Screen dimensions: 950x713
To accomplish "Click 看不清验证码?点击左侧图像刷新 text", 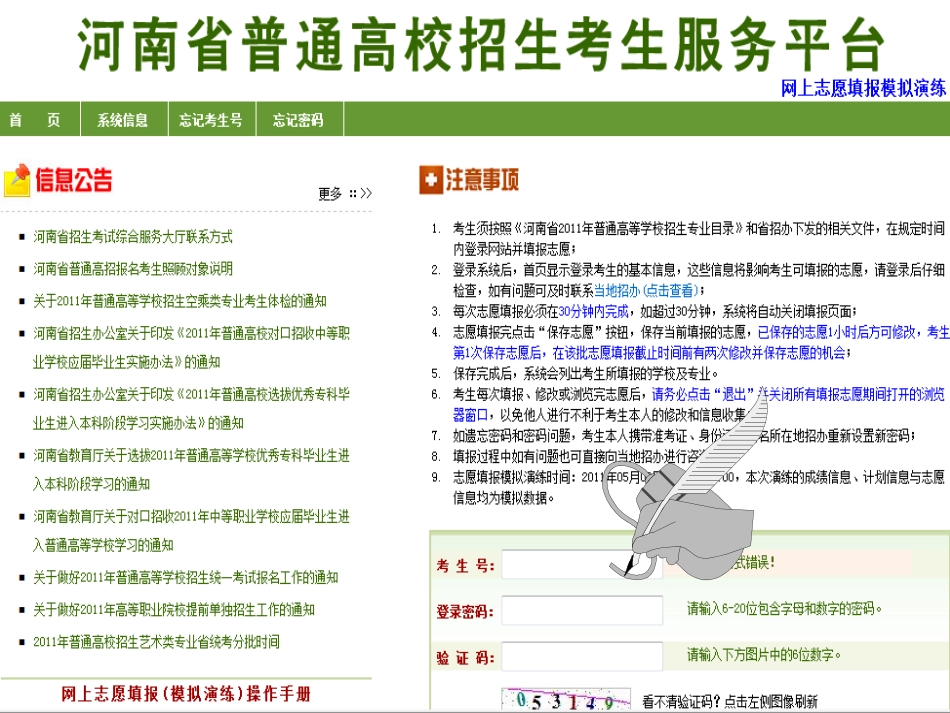I will 729,701.
